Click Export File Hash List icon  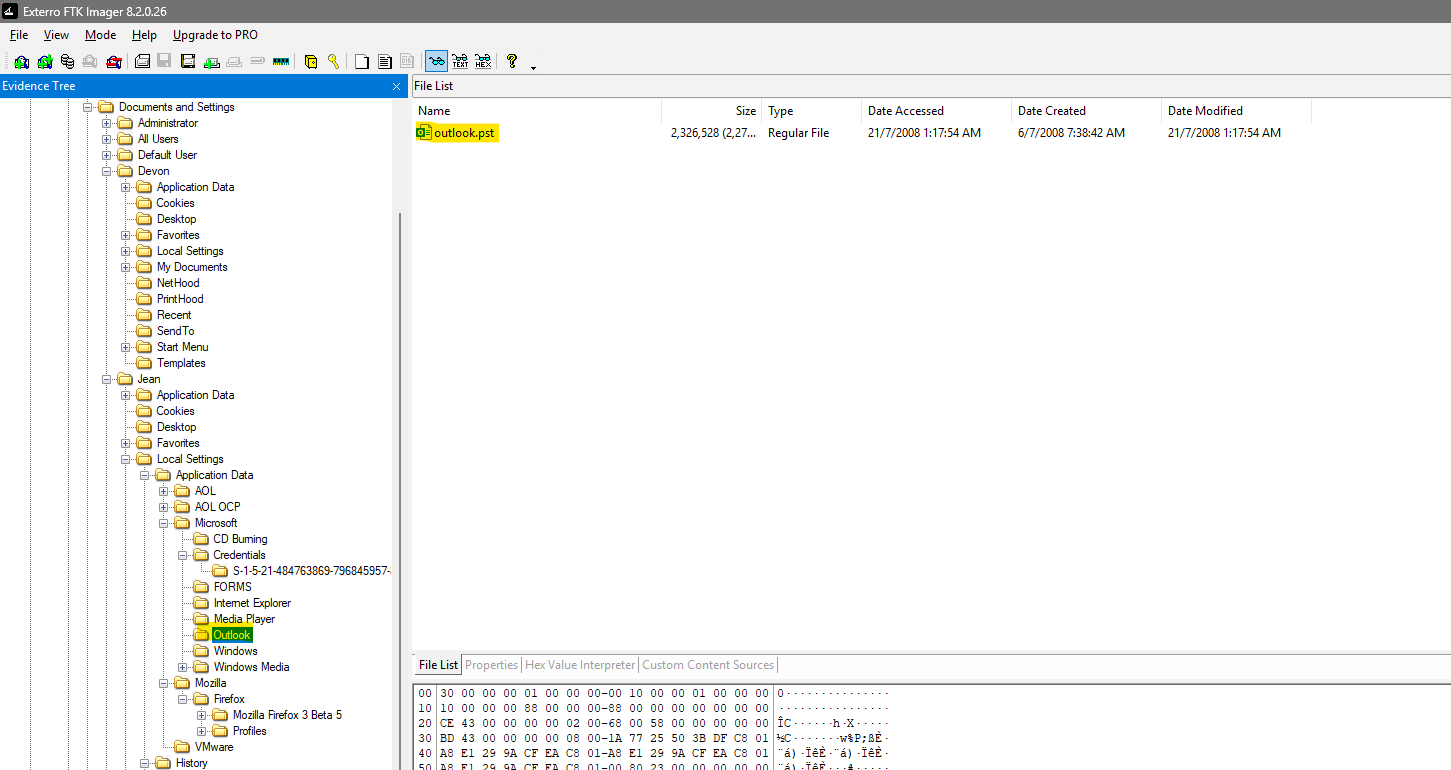click(x=385, y=61)
